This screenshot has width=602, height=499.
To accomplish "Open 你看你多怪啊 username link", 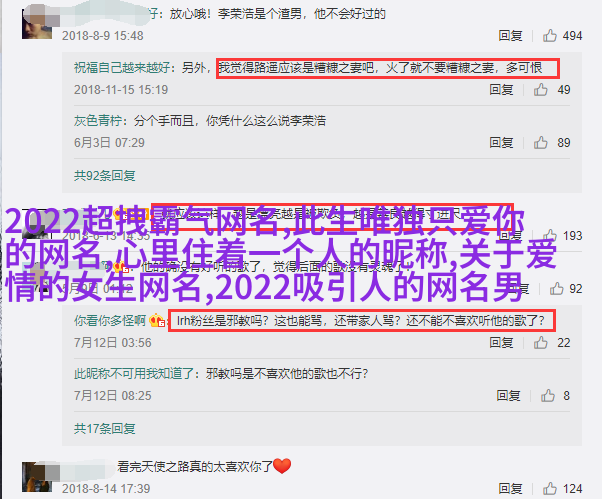I will click(x=110, y=320).
